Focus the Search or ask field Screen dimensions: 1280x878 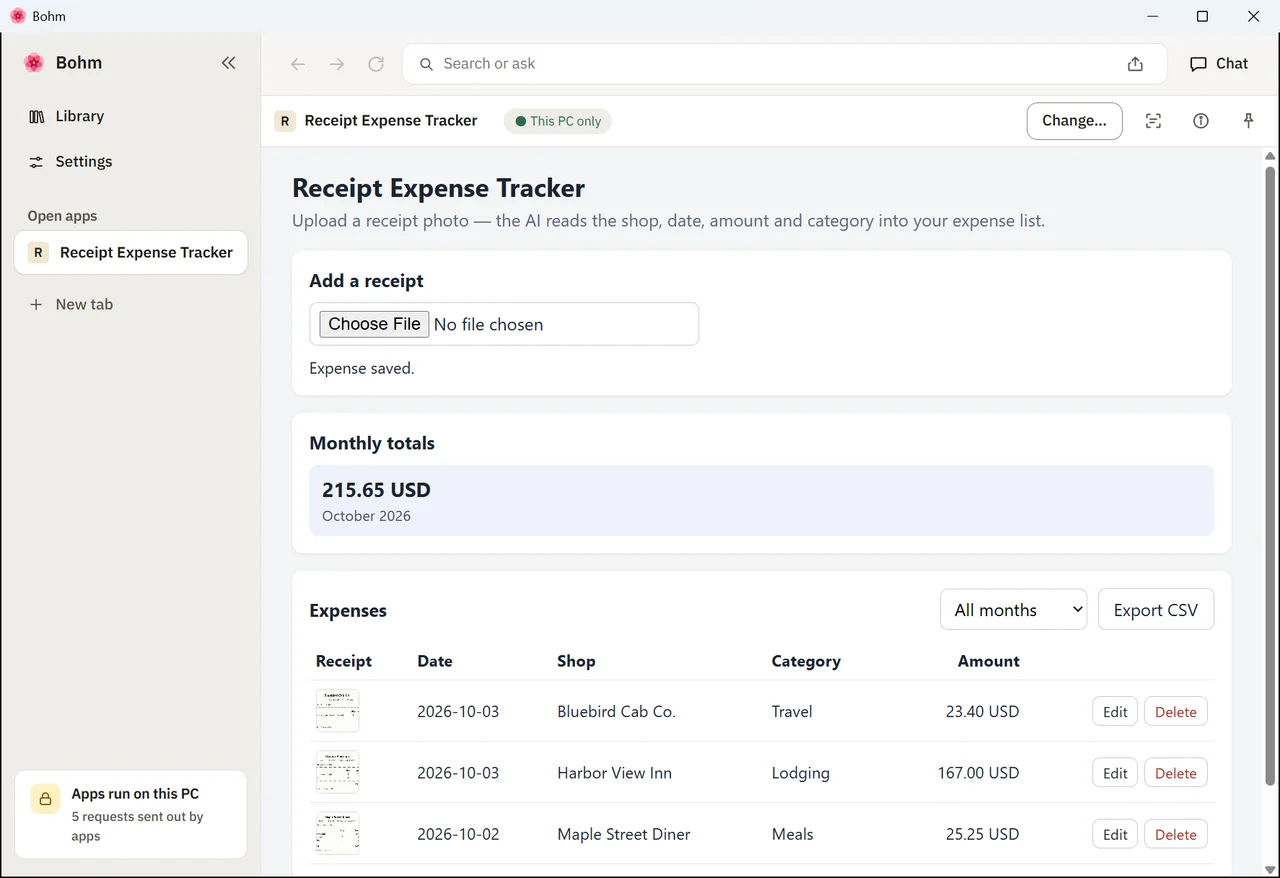click(x=785, y=64)
